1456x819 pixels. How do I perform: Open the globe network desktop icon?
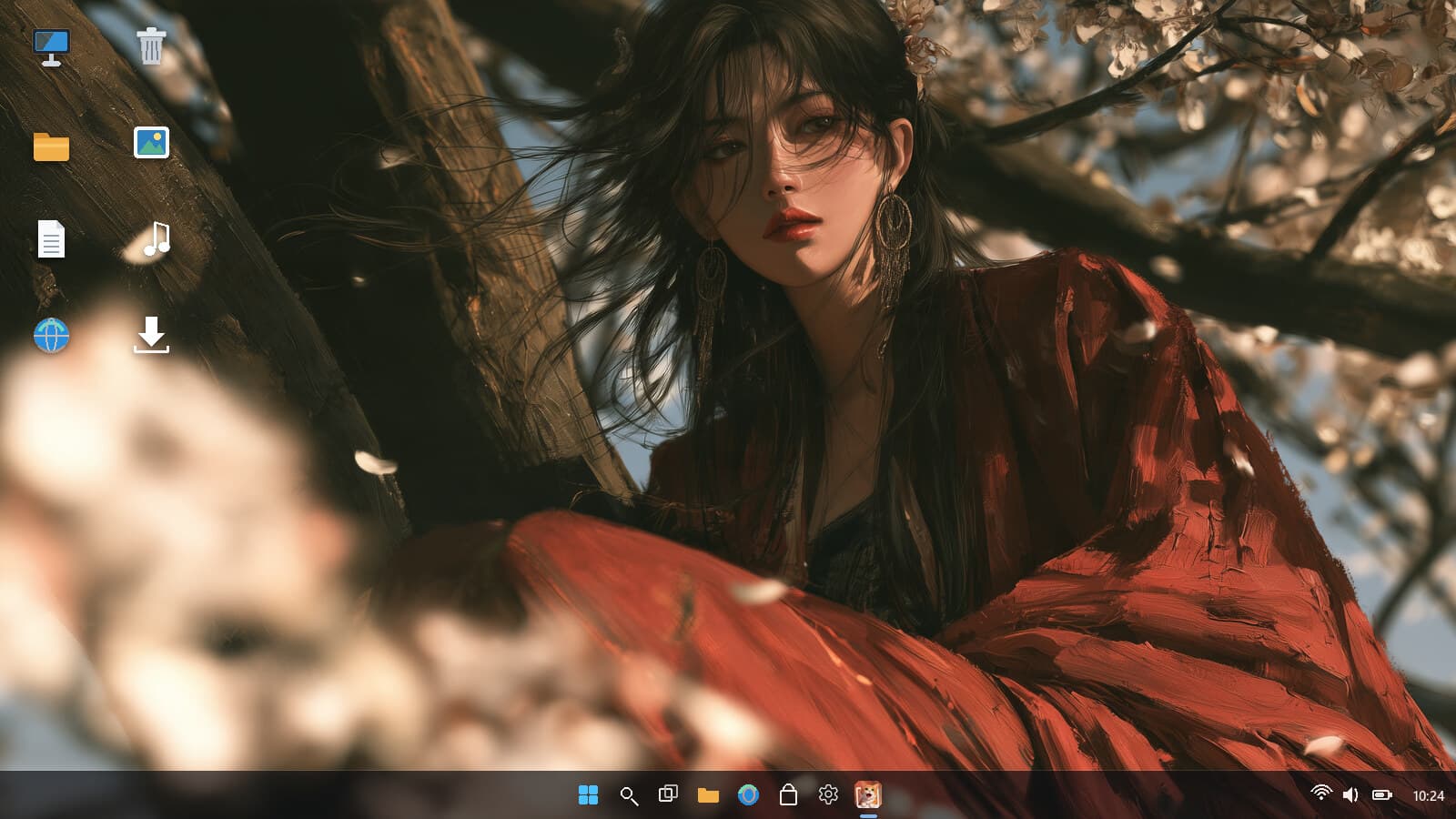51,335
